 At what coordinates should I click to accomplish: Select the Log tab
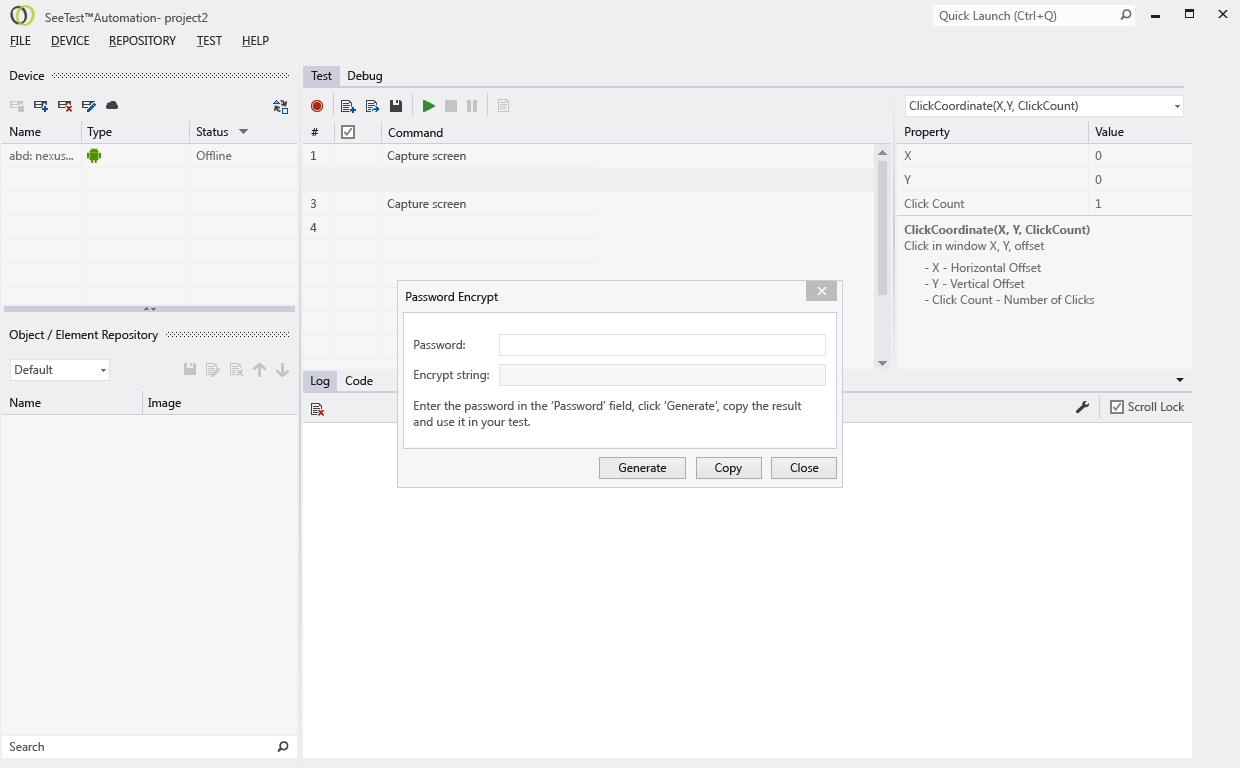[320, 381]
